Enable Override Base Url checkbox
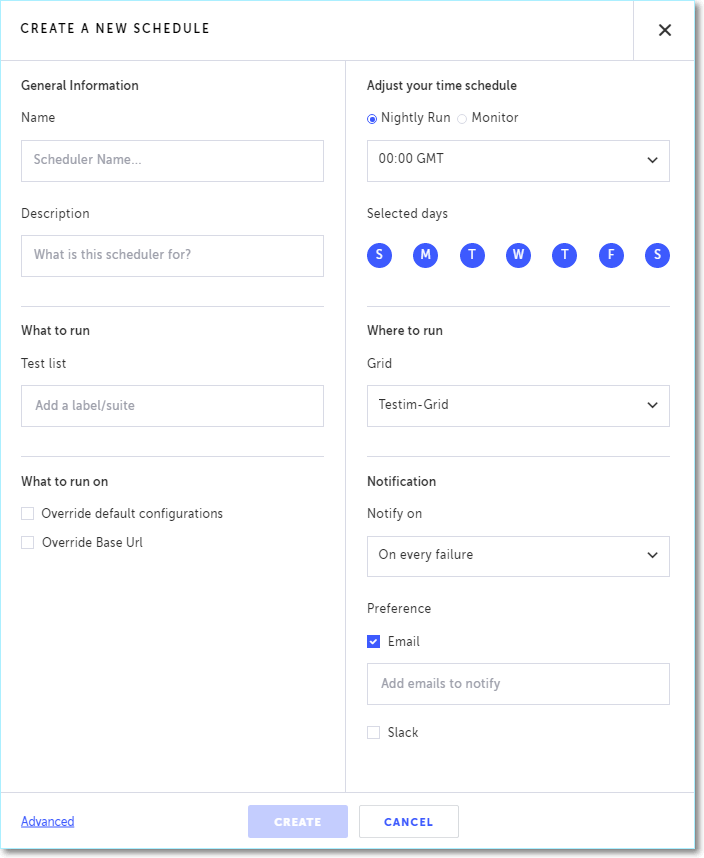Image resolution: width=704 pixels, height=858 pixels. tap(27, 542)
